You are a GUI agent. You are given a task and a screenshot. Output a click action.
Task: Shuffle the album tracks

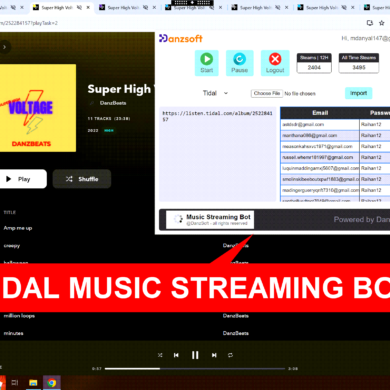coord(82,179)
